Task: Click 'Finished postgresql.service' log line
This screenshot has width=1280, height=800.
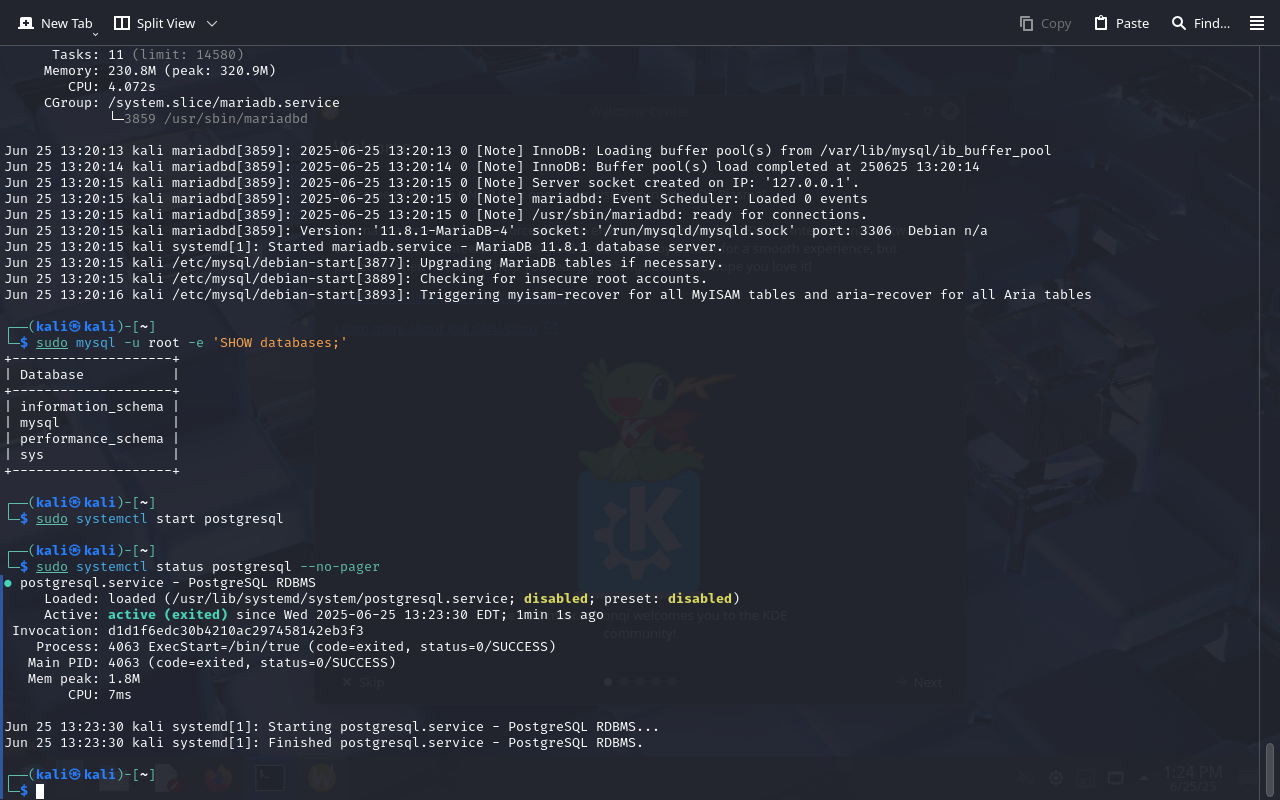Action: [x=324, y=743]
